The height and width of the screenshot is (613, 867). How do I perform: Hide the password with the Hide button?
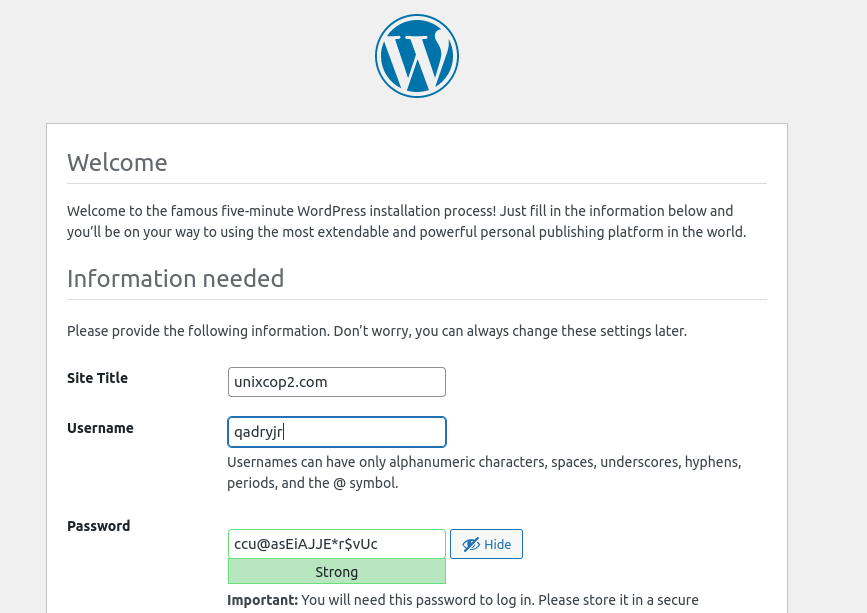tap(486, 544)
